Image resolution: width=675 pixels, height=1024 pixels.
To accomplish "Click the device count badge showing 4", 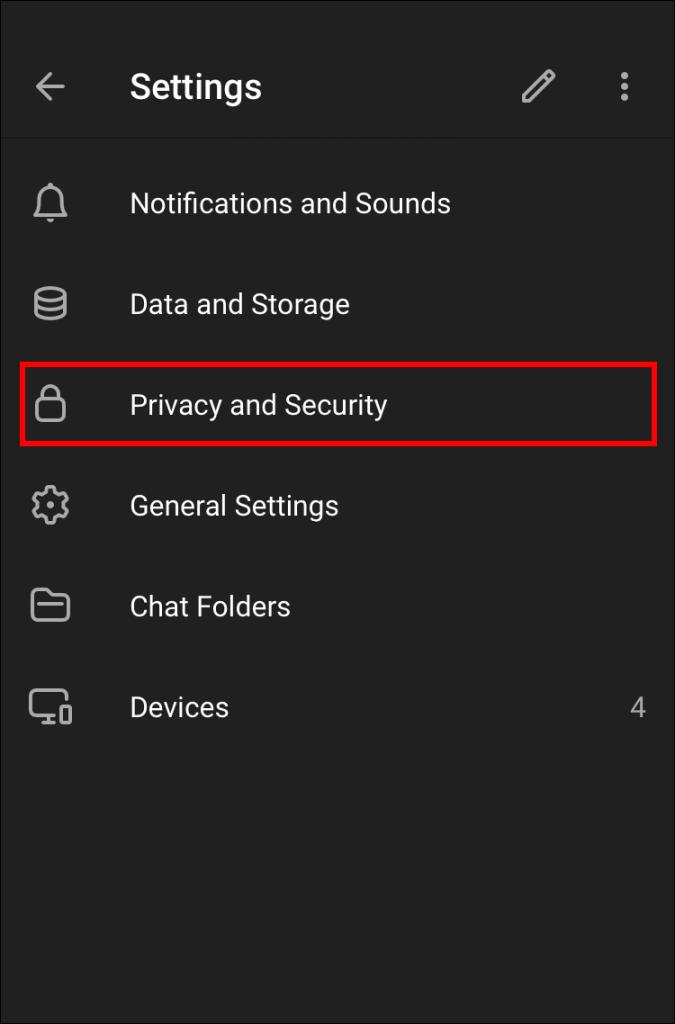I will point(638,706).
